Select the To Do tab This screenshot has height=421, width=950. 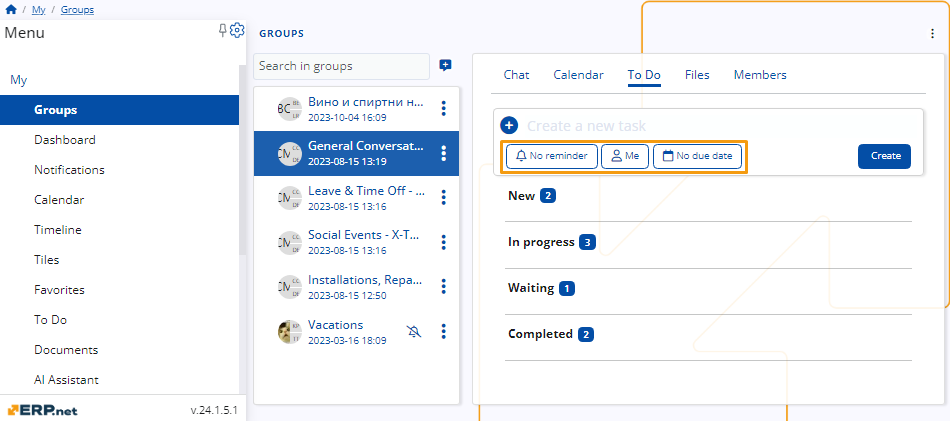(x=644, y=75)
